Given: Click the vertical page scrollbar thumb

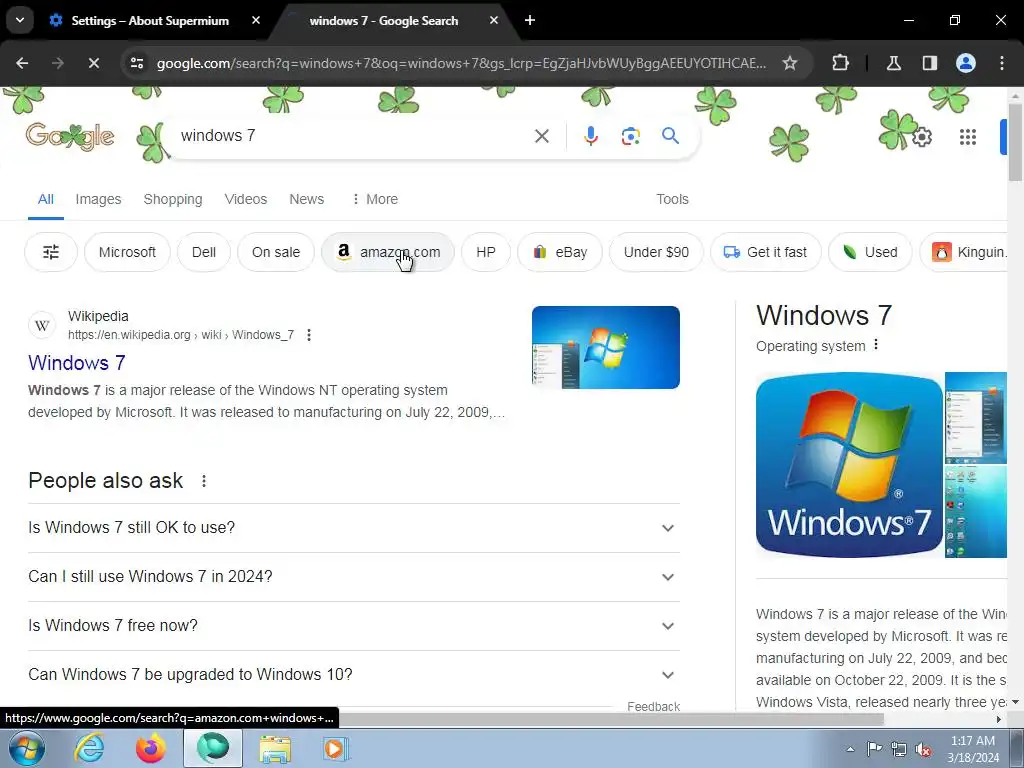Looking at the screenshot, I should [x=1015, y=141].
